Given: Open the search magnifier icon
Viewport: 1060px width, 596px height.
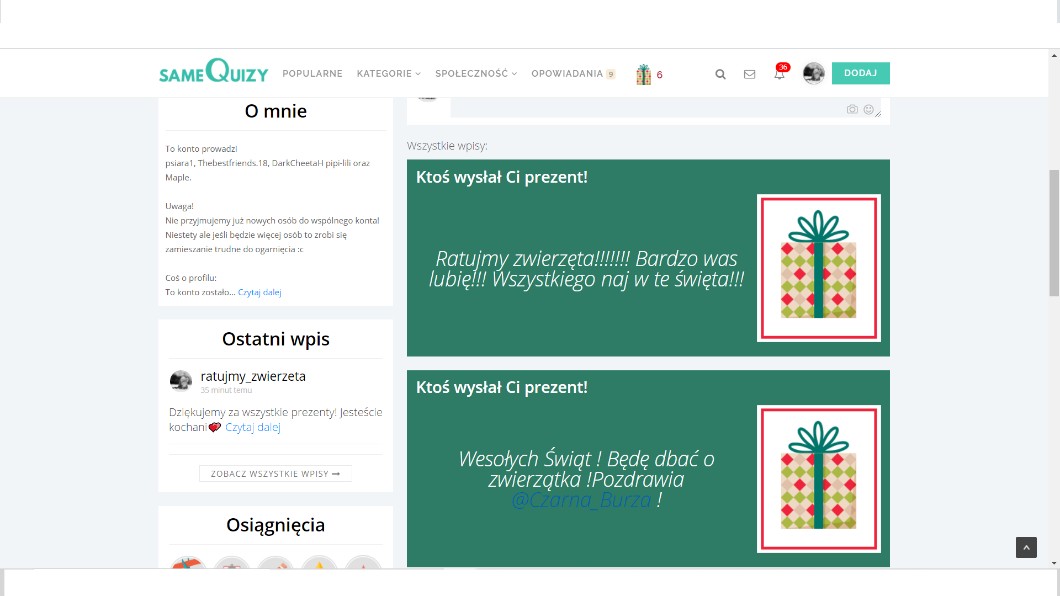Looking at the screenshot, I should point(720,74).
